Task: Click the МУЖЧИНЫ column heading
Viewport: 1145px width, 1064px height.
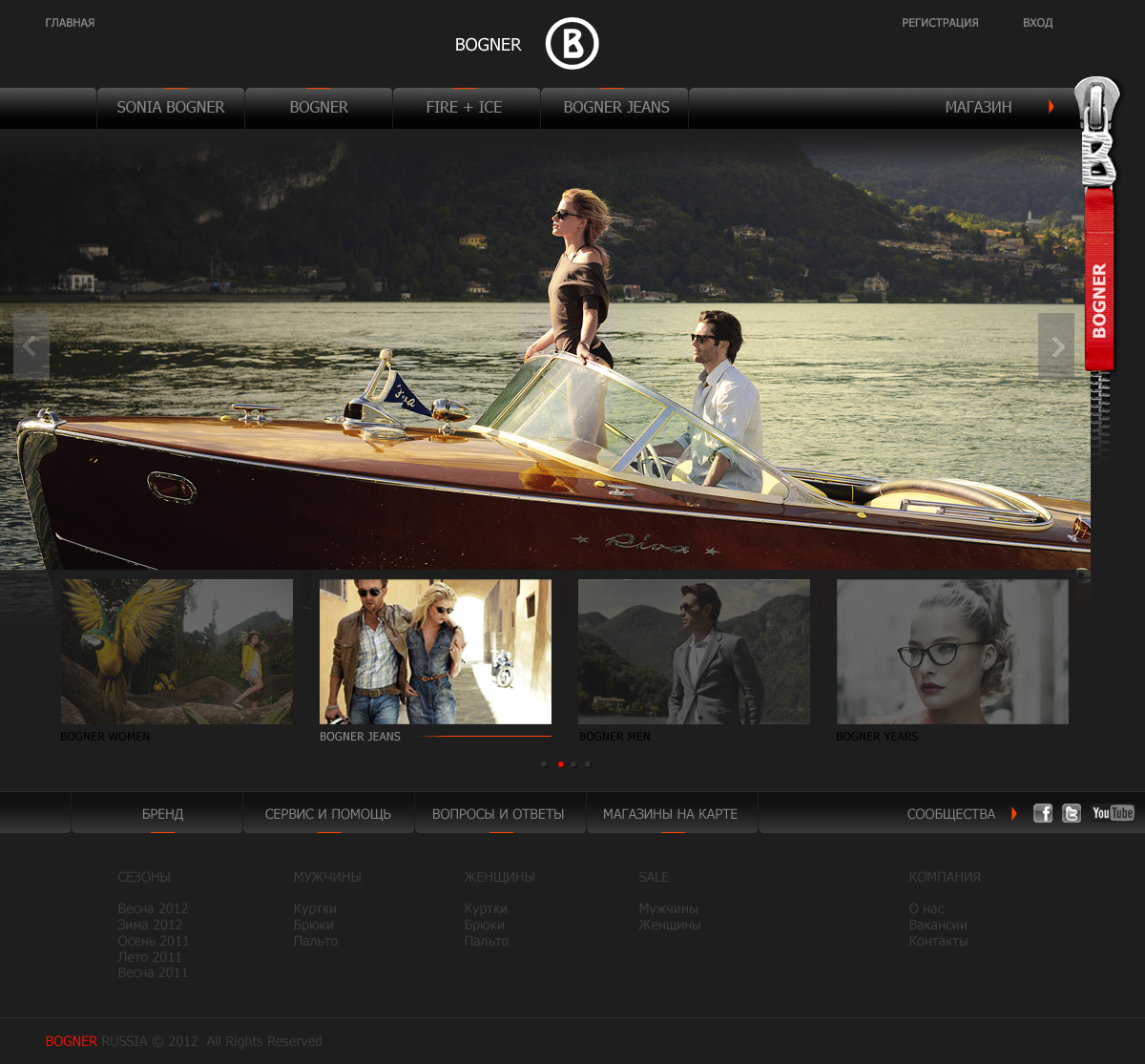Action: (x=327, y=877)
